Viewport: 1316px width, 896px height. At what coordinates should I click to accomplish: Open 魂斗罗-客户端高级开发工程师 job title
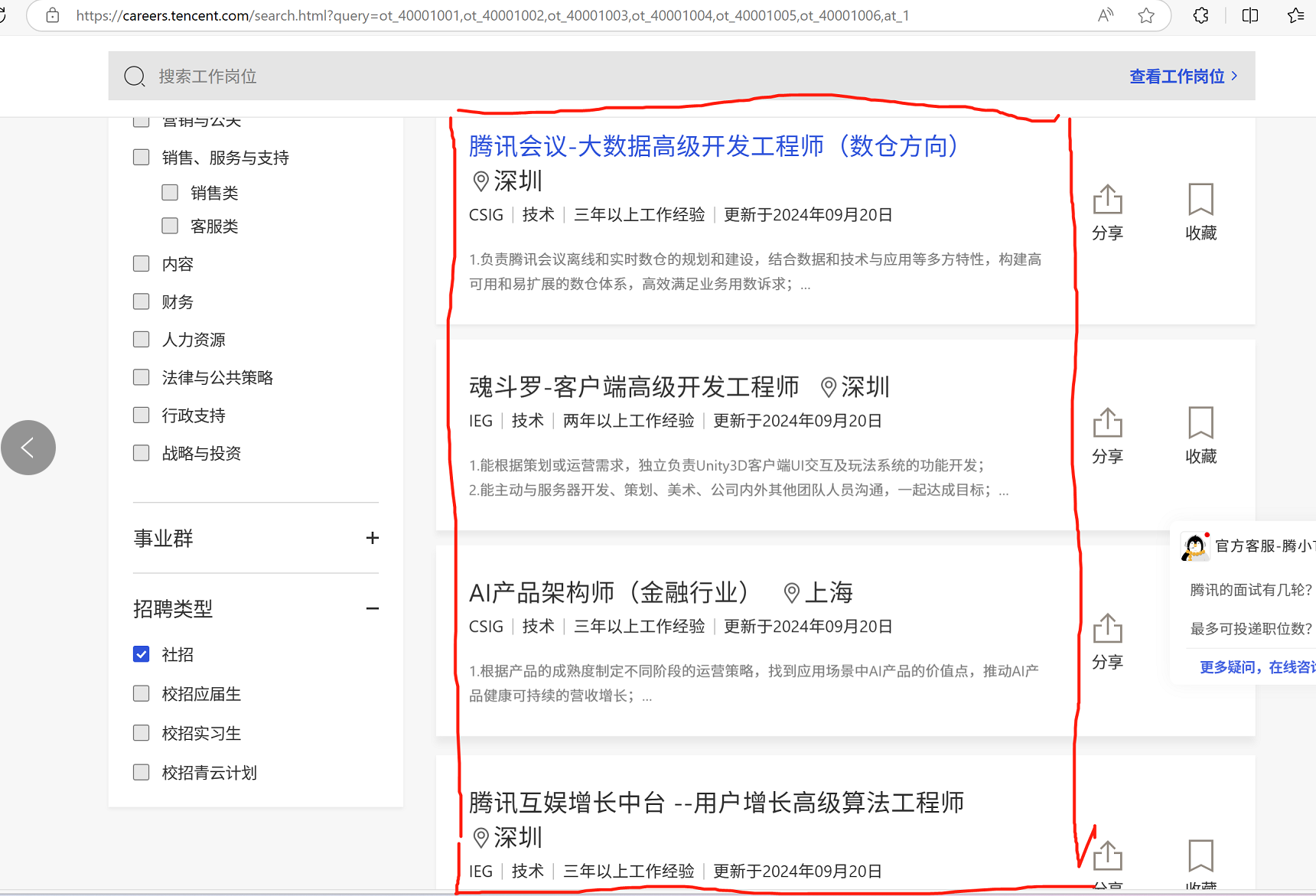point(634,386)
